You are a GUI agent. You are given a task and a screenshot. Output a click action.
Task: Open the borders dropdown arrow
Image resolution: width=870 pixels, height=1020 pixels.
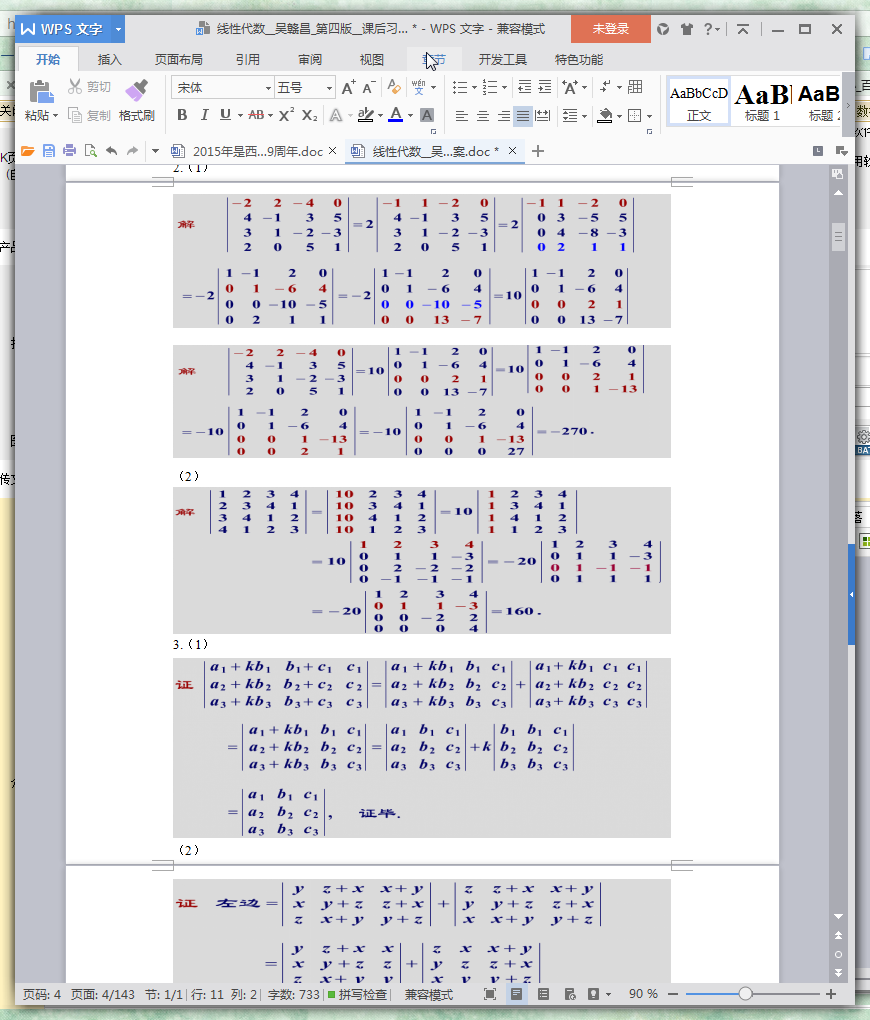(x=649, y=116)
